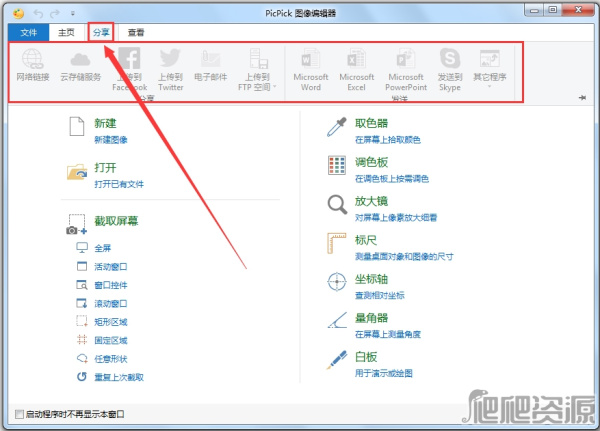This screenshot has width=600, height=431.
Task: Click the Open (打开) folder icon
Action: [x=77, y=172]
